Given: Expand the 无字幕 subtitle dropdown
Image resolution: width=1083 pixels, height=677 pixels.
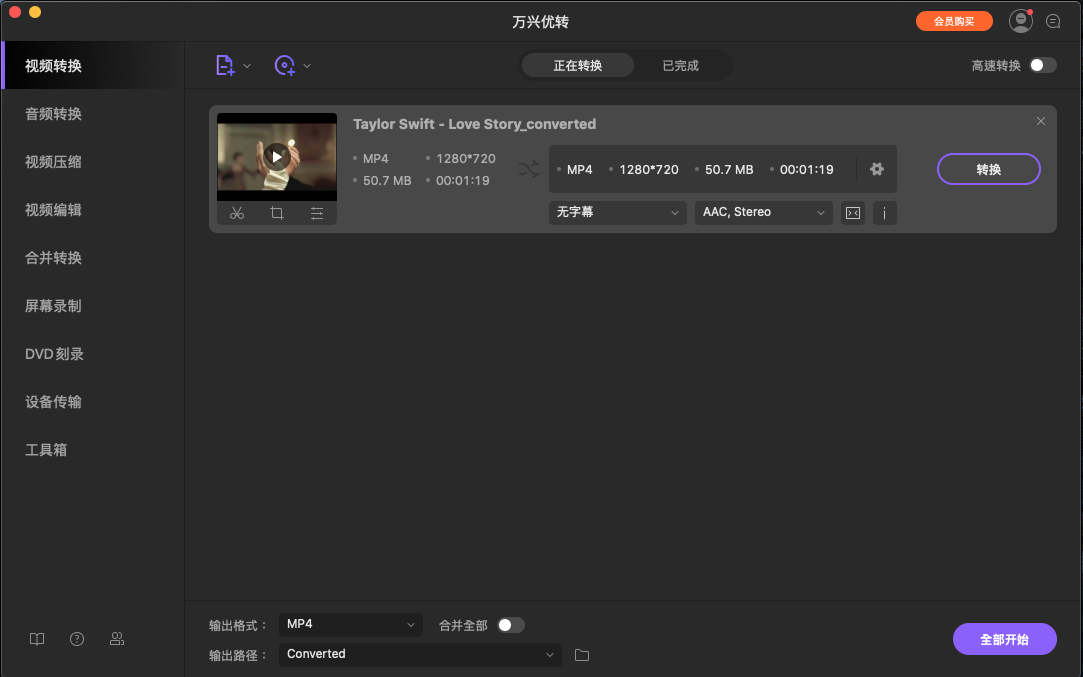Looking at the screenshot, I should tap(617, 212).
